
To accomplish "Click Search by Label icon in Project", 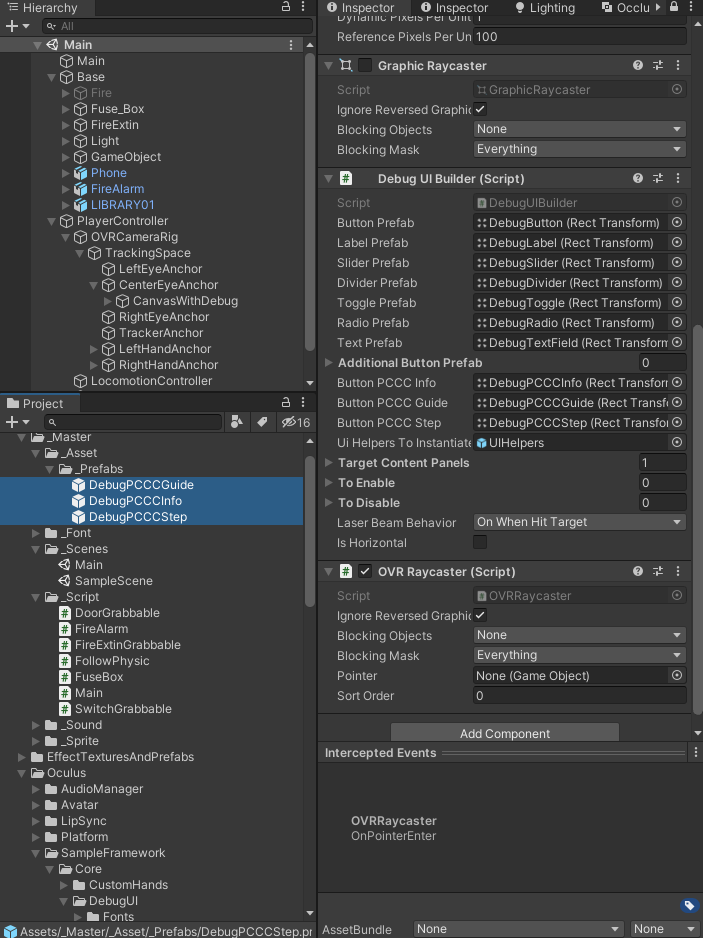I will coord(262,422).
